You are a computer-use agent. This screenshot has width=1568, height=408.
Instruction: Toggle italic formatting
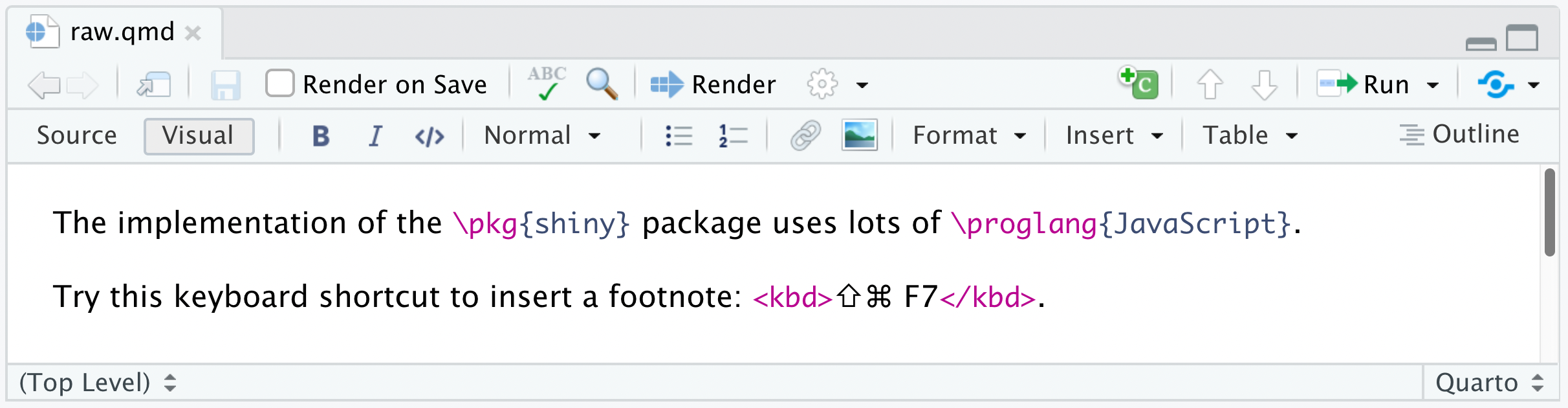pos(375,136)
